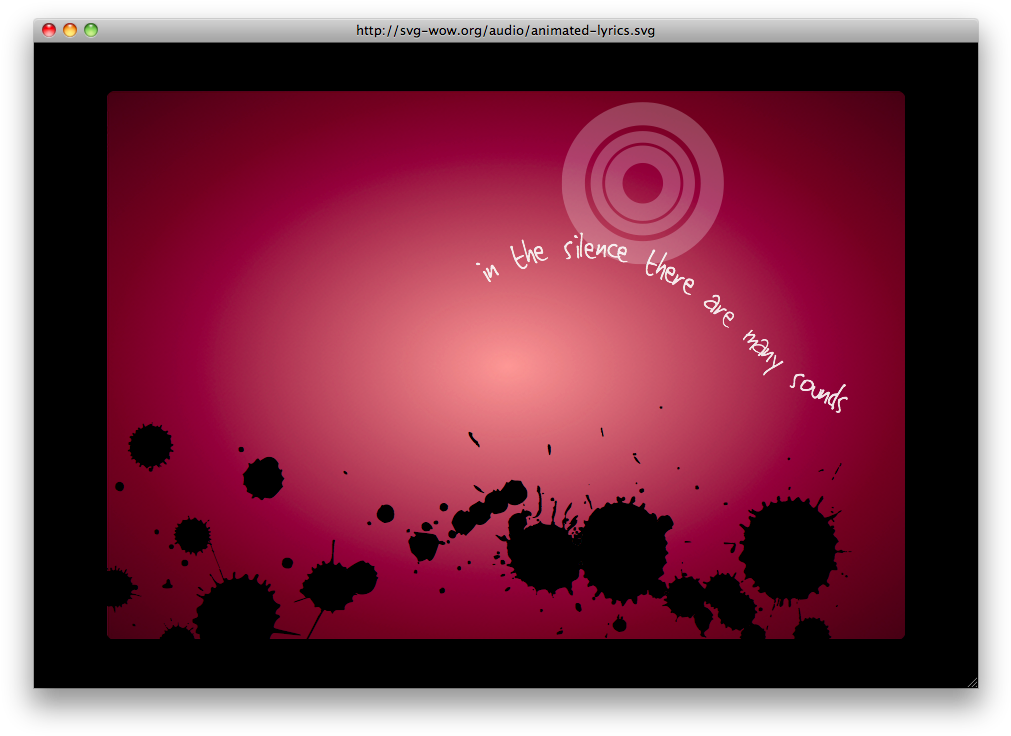The height and width of the screenshot is (736, 1011).
Task: Click the resize grip in the window corner
Action: pyautogui.click(x=971, y=682)
